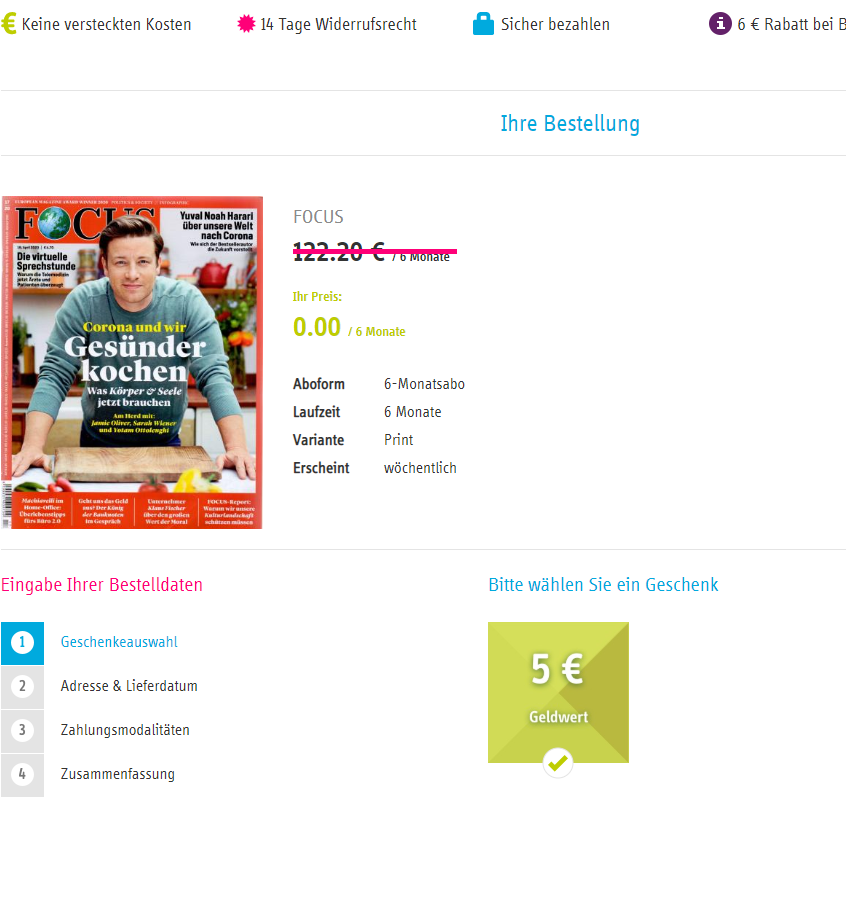The height and width of the screenshot is (905, 846).
Task: Select the 5 € Geldwert gift tile
Action: point(558,692)
